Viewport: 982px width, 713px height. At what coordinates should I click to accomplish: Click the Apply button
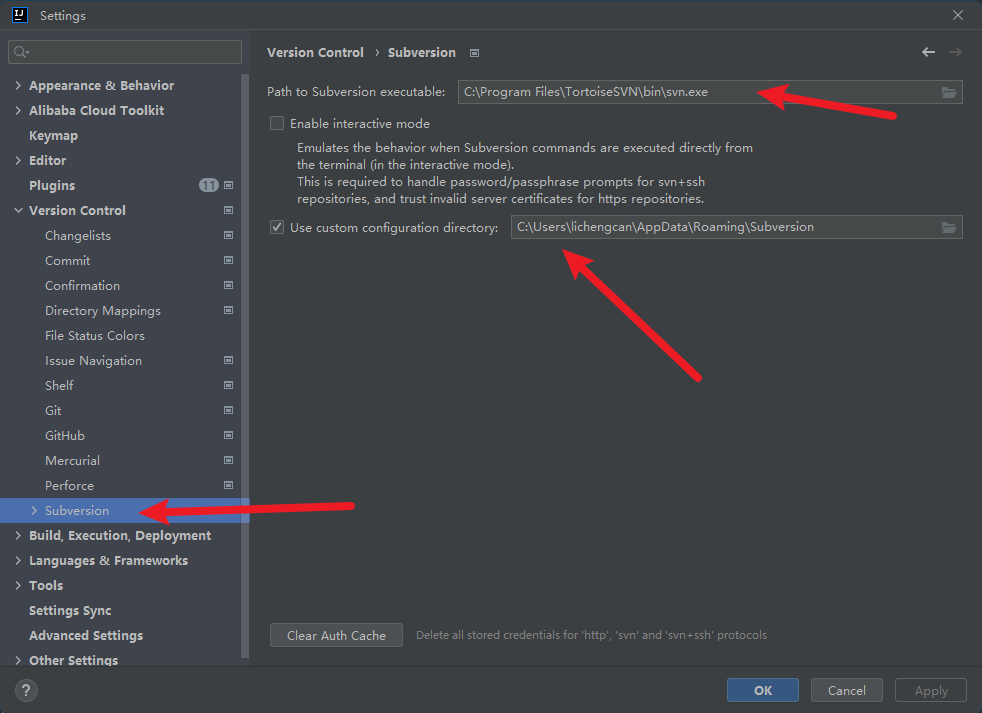[x=931, y=690]
